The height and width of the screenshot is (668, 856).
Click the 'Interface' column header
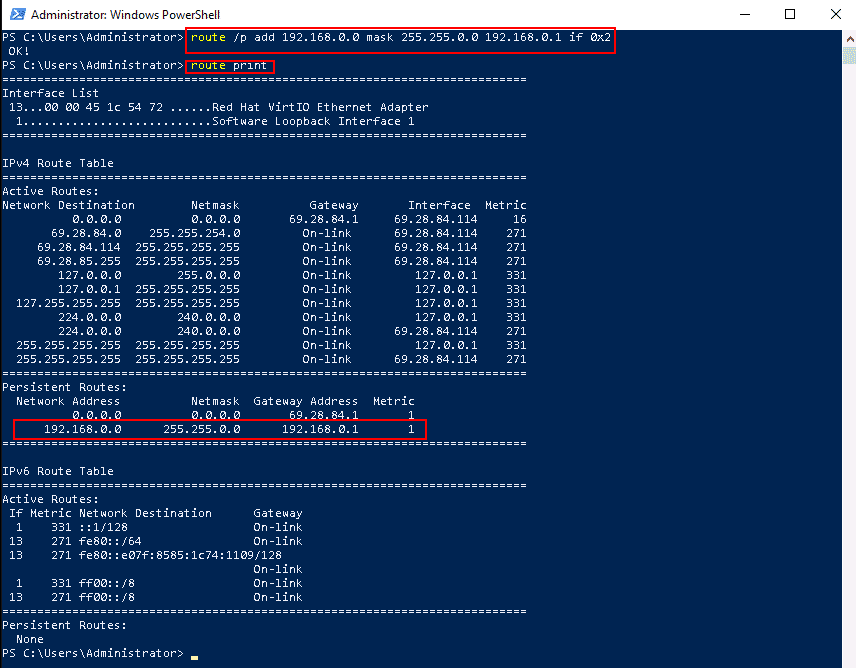pos(439,205)
